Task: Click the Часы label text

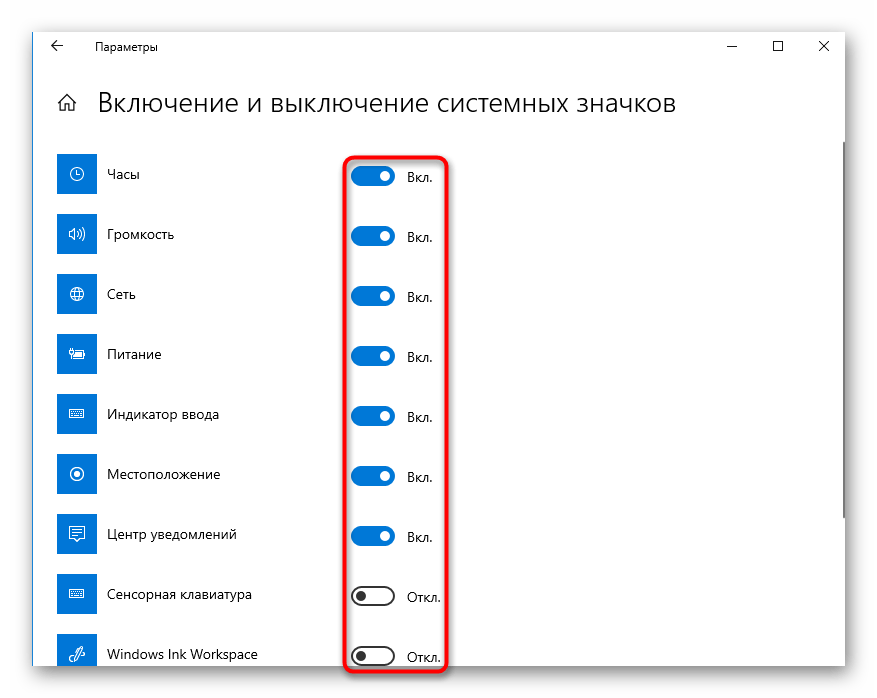Action: [123, 174]
